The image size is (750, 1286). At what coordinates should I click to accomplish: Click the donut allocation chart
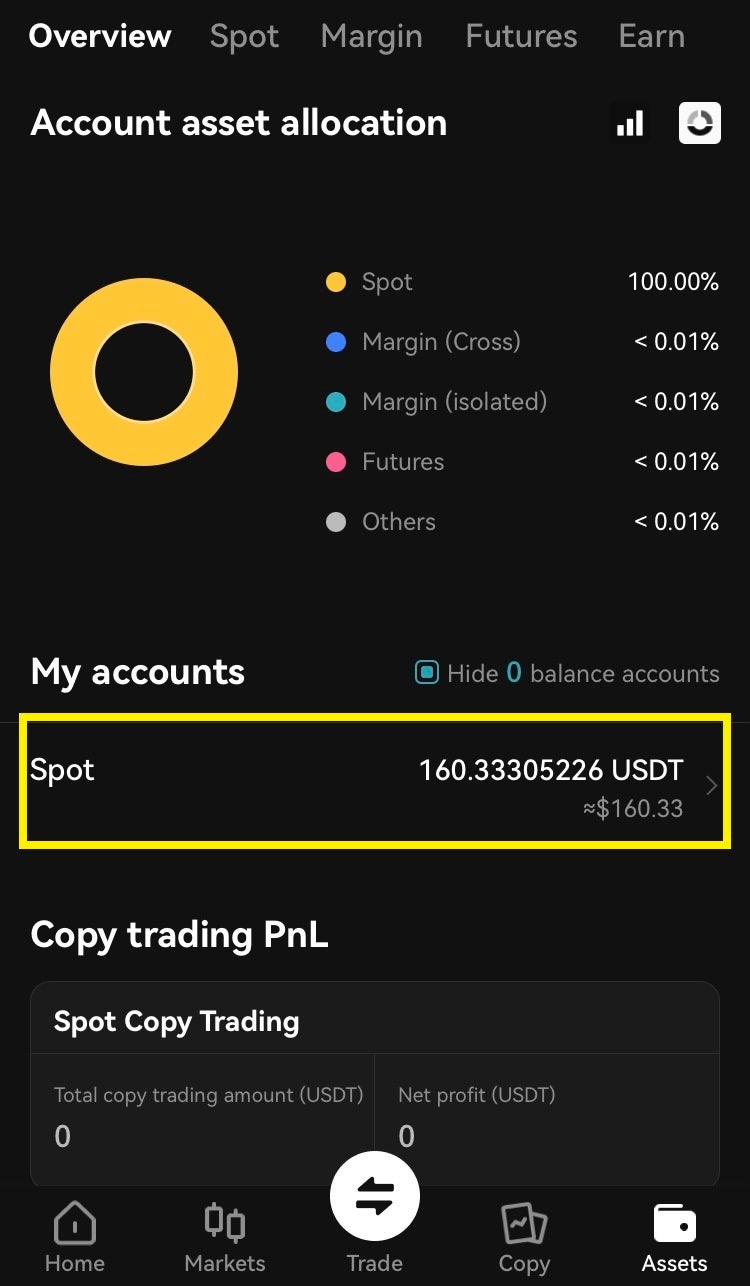click(x=144, y=372)
